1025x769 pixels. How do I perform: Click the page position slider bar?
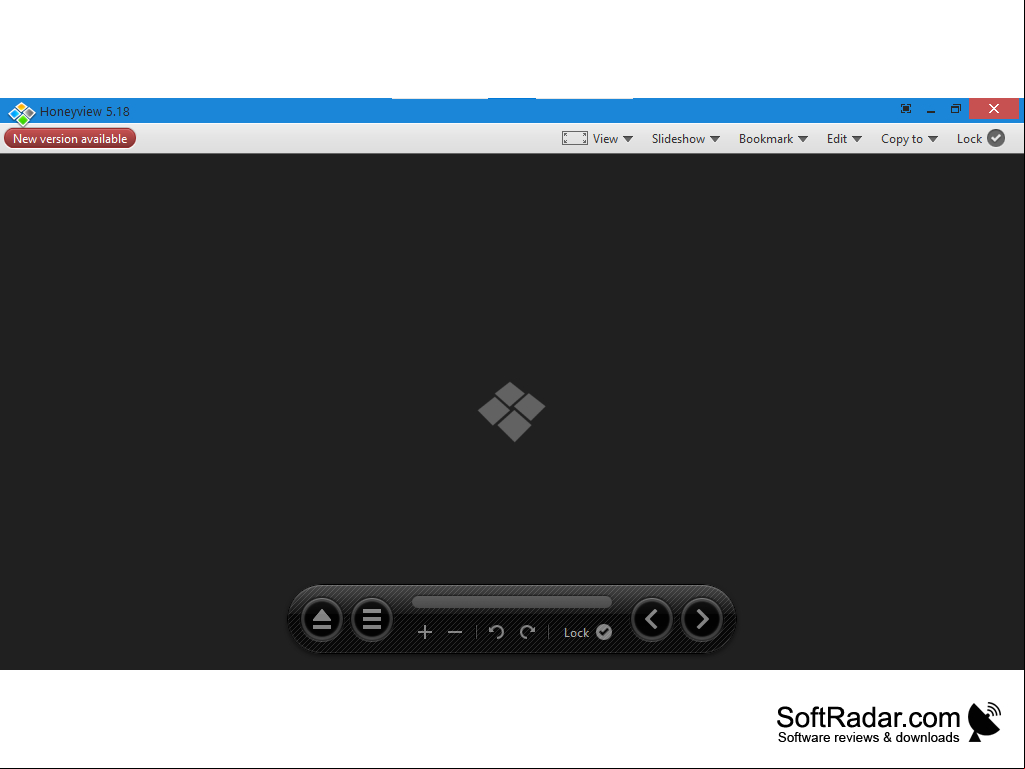(x=512, y=602)
